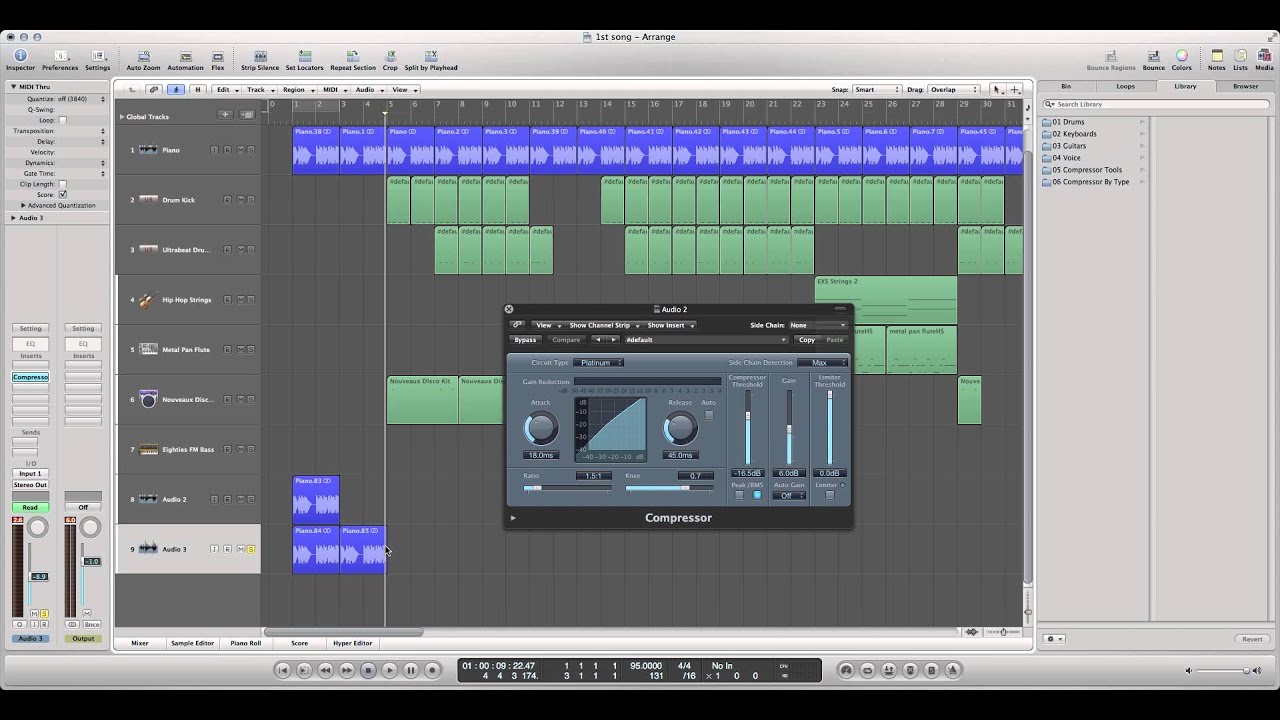
Task: Open the Piano Roll editor tab
Action: (246, 643)
